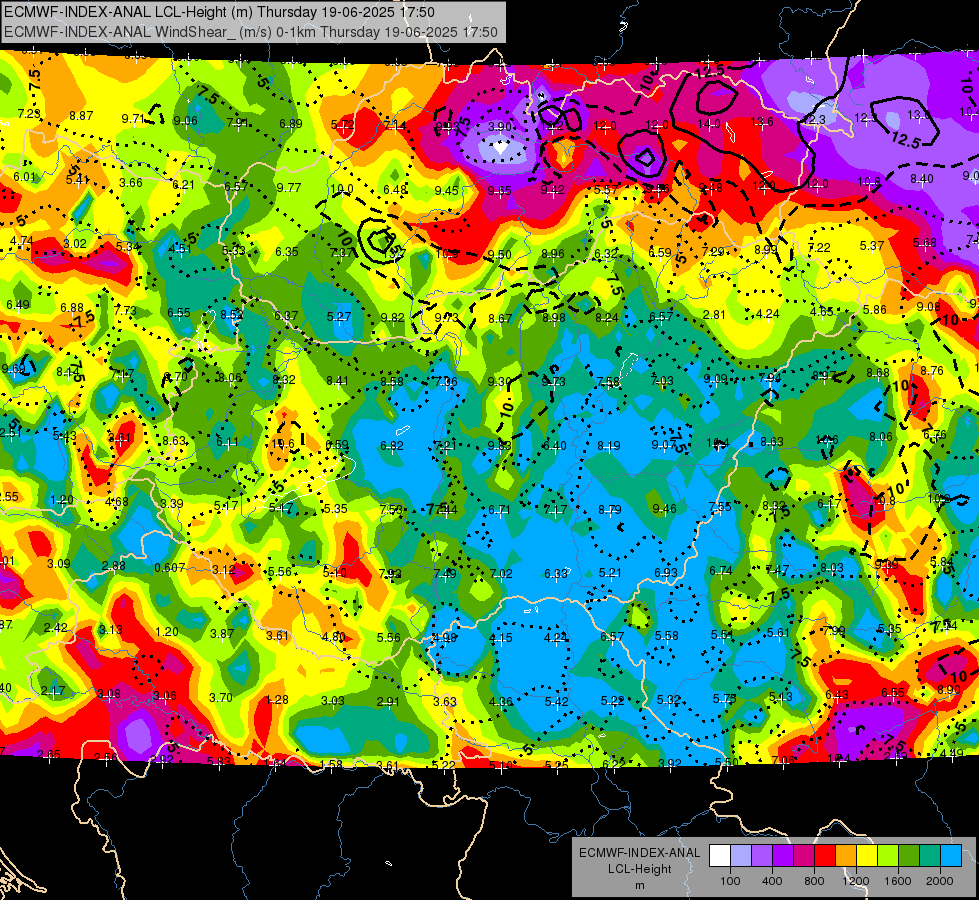Click the wind shear value 2.17
979x900 pixels.
tap(52, 691)
